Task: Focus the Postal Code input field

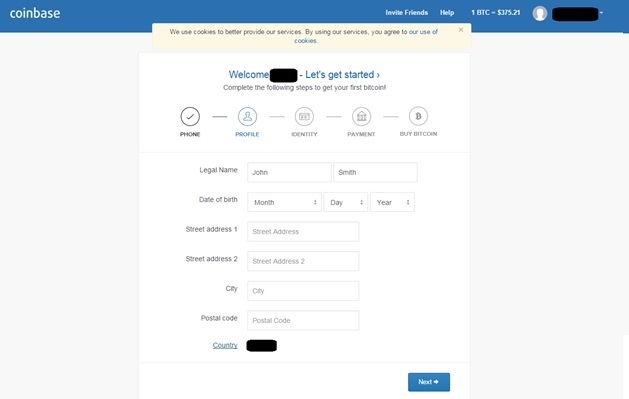Action: tap(303, 320)
